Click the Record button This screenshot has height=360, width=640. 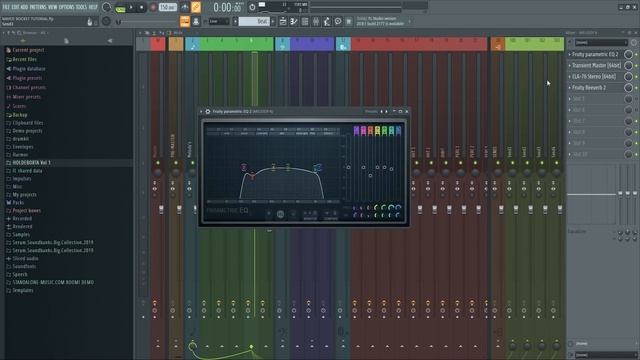153,7
